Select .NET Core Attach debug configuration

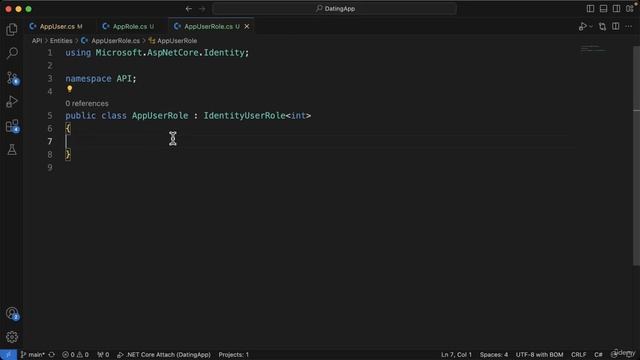[164, 355]
